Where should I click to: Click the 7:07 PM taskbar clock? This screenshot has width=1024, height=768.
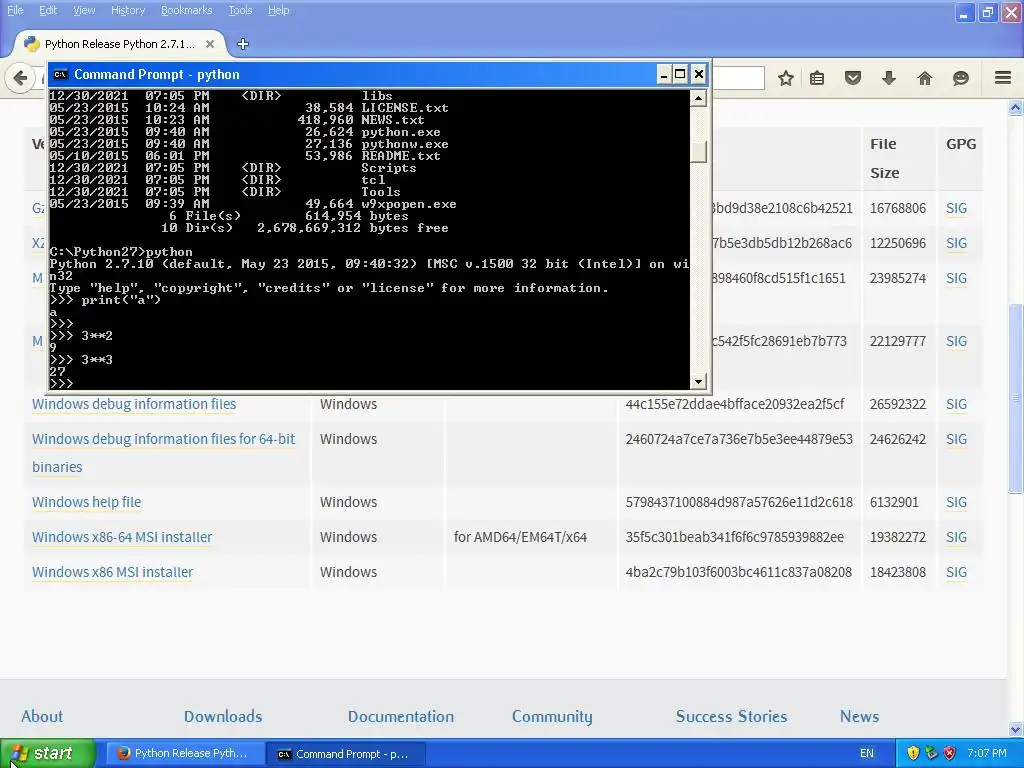click(987, 753)
